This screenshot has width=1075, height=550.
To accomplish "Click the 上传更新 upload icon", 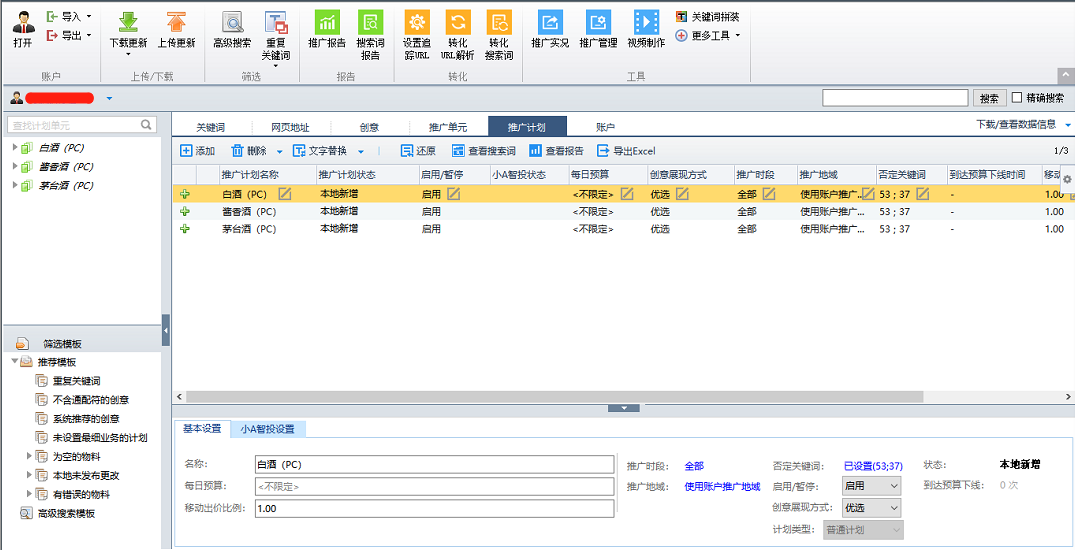I will click(x=176, y=23).
